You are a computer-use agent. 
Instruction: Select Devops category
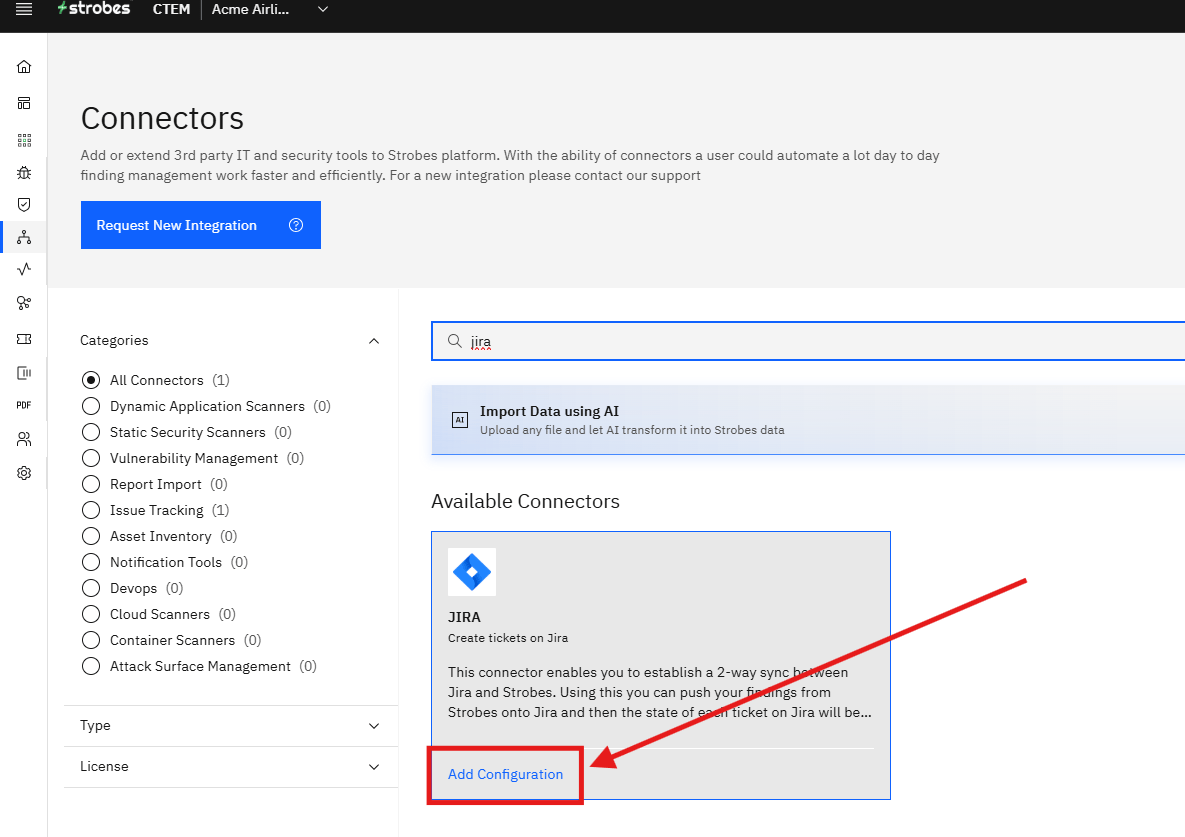tap(91, 588)
